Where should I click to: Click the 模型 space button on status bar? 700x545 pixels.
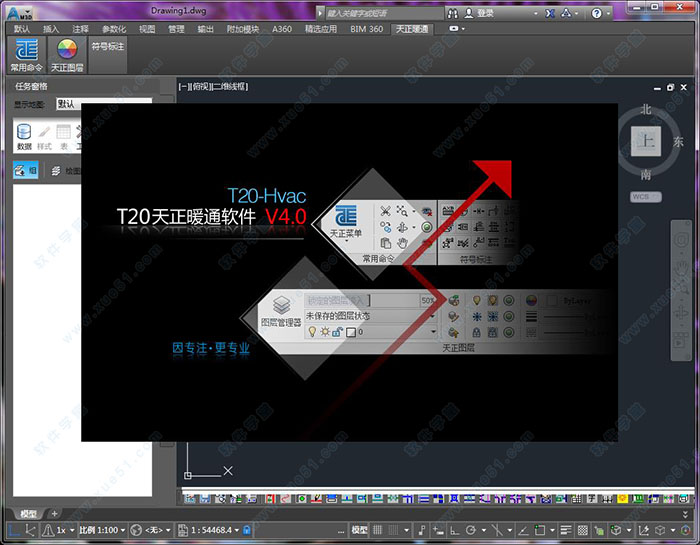[x=359, y=530]
